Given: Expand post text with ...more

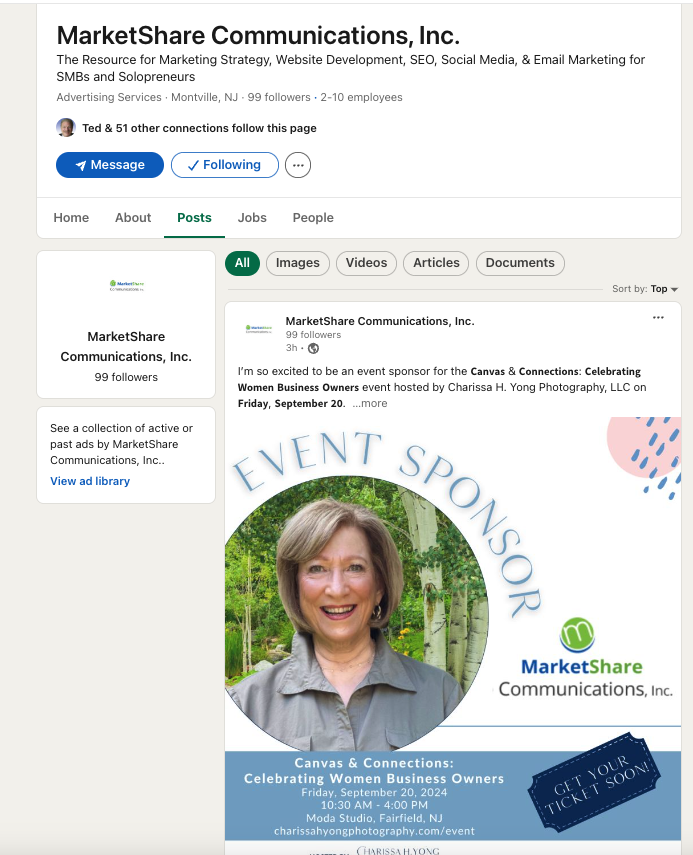Looking at the screenshot, I should point(370,404).
